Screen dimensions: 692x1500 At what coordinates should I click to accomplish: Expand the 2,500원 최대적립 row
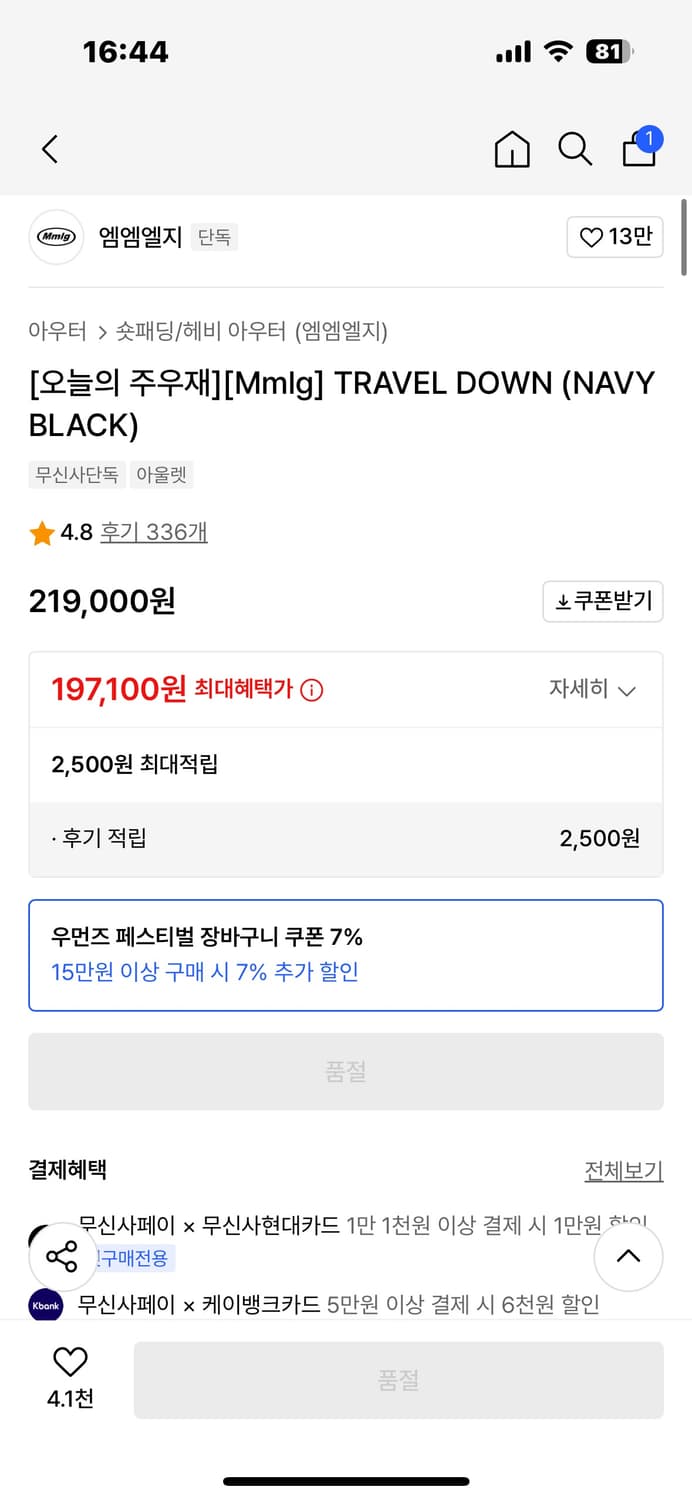point(345,765)
